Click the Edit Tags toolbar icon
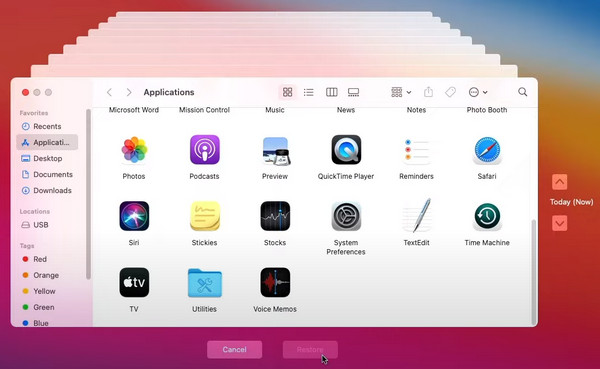The image size is (600, 369). click(x=450, y=92)
